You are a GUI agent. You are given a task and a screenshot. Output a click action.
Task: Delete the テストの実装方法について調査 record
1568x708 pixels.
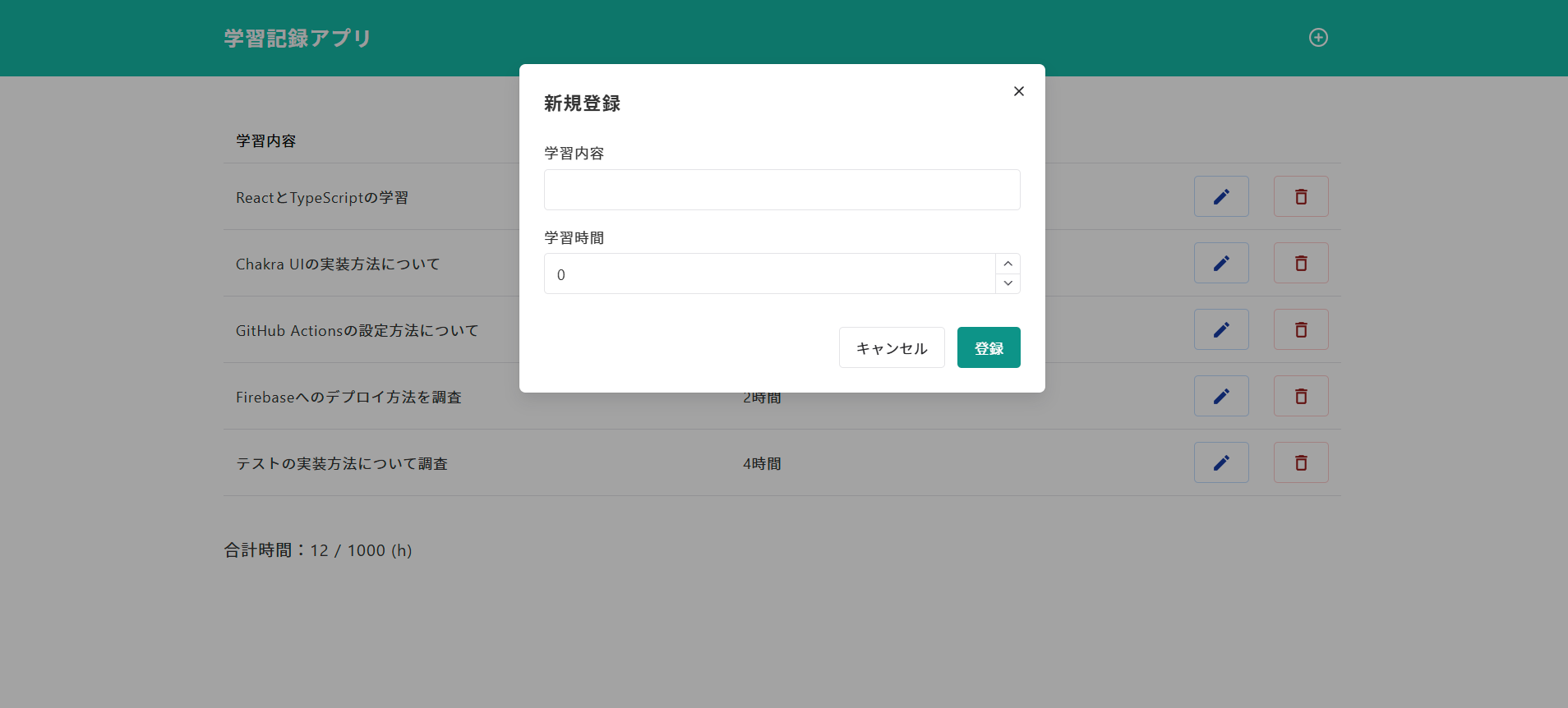pos(1301,462)
